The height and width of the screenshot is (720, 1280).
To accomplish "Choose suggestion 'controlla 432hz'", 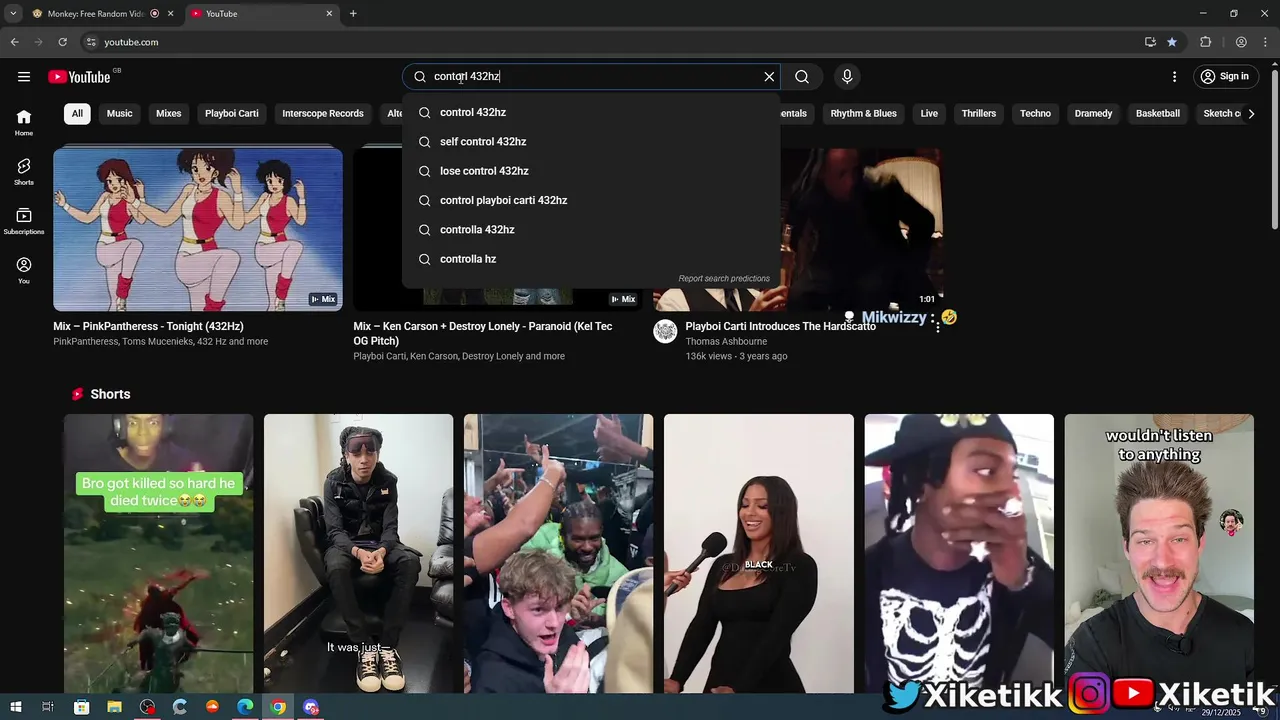I will (x=591, y=230).
